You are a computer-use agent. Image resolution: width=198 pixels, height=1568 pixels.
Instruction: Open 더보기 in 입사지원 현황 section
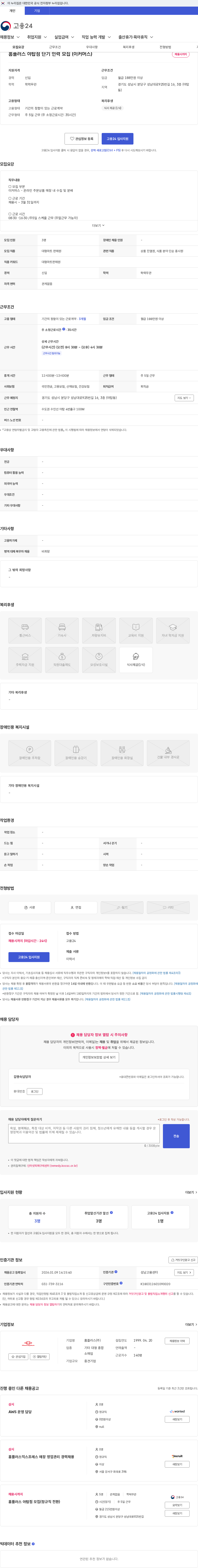(x=191, y=1192)
